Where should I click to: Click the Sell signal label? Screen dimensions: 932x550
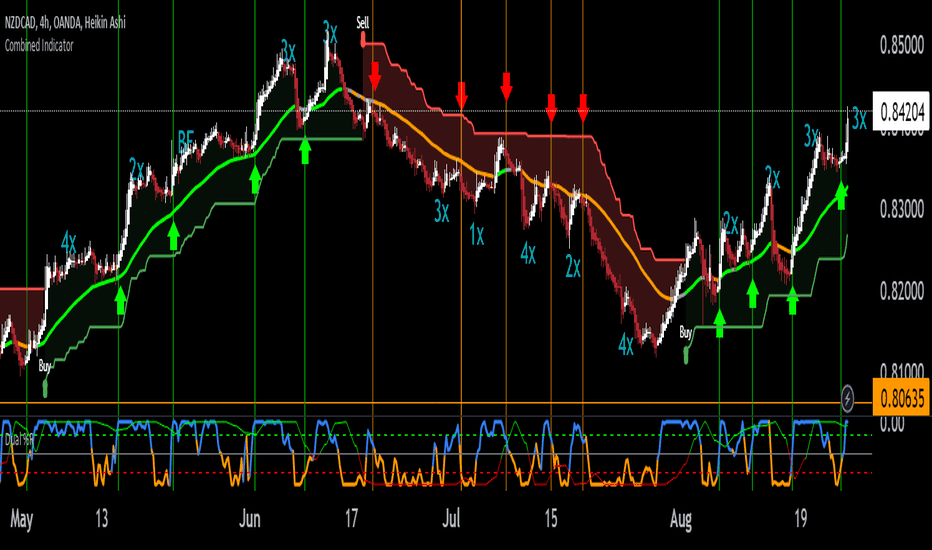point(363,23)
